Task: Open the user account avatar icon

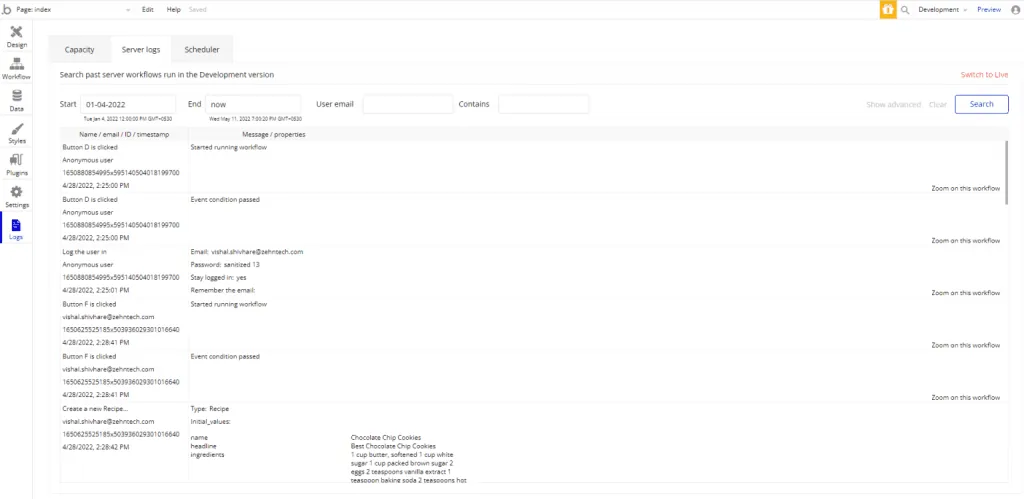Action: coord(1014,10)
